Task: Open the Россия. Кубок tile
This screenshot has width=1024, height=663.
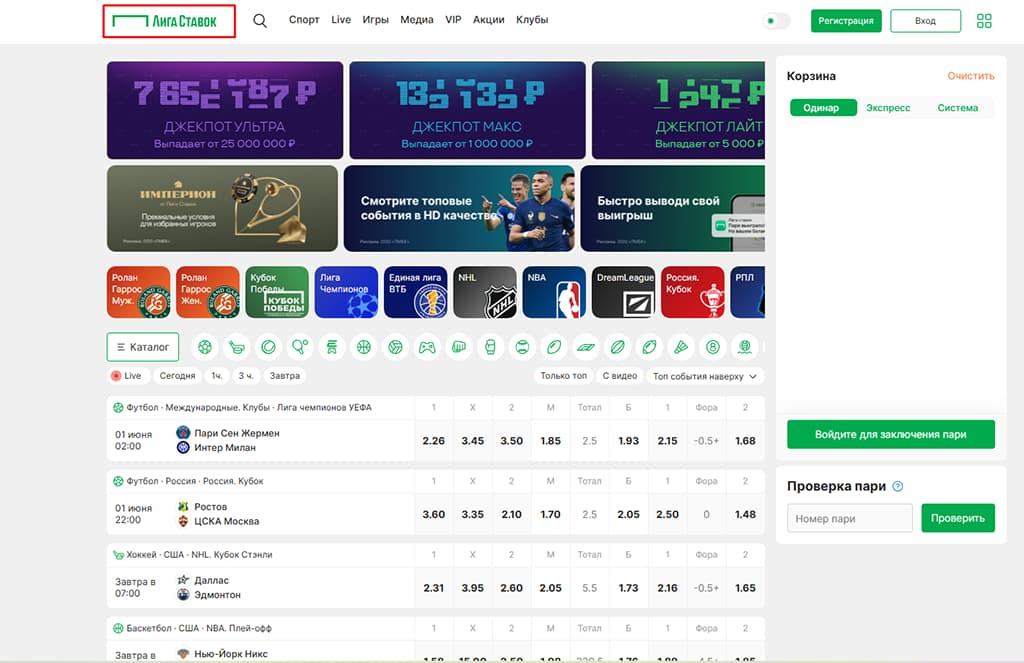Action: click(692, 292)
